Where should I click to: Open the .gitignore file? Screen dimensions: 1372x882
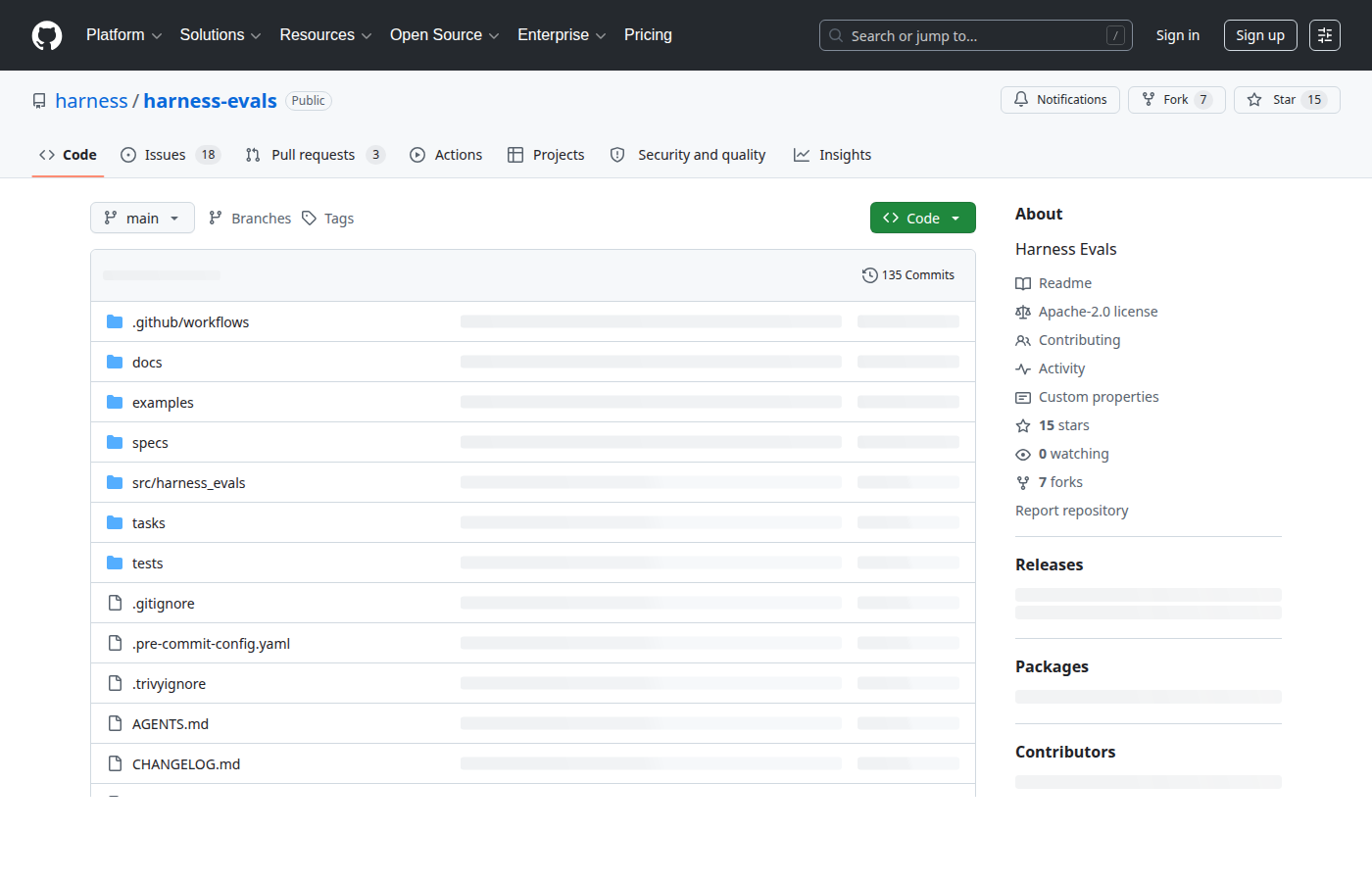[x=164, y=604]
